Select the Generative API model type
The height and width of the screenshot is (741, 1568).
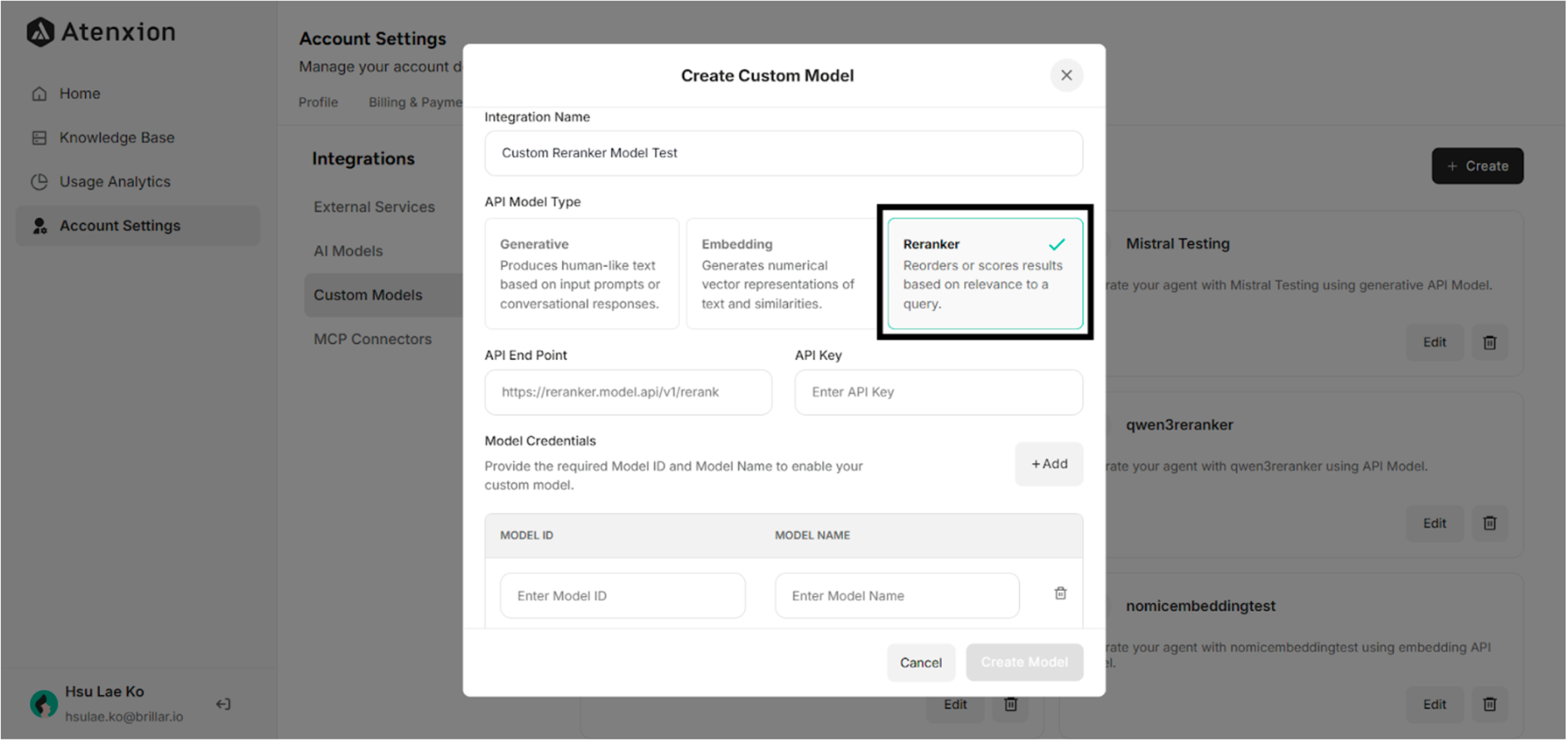tap(581, 273)
